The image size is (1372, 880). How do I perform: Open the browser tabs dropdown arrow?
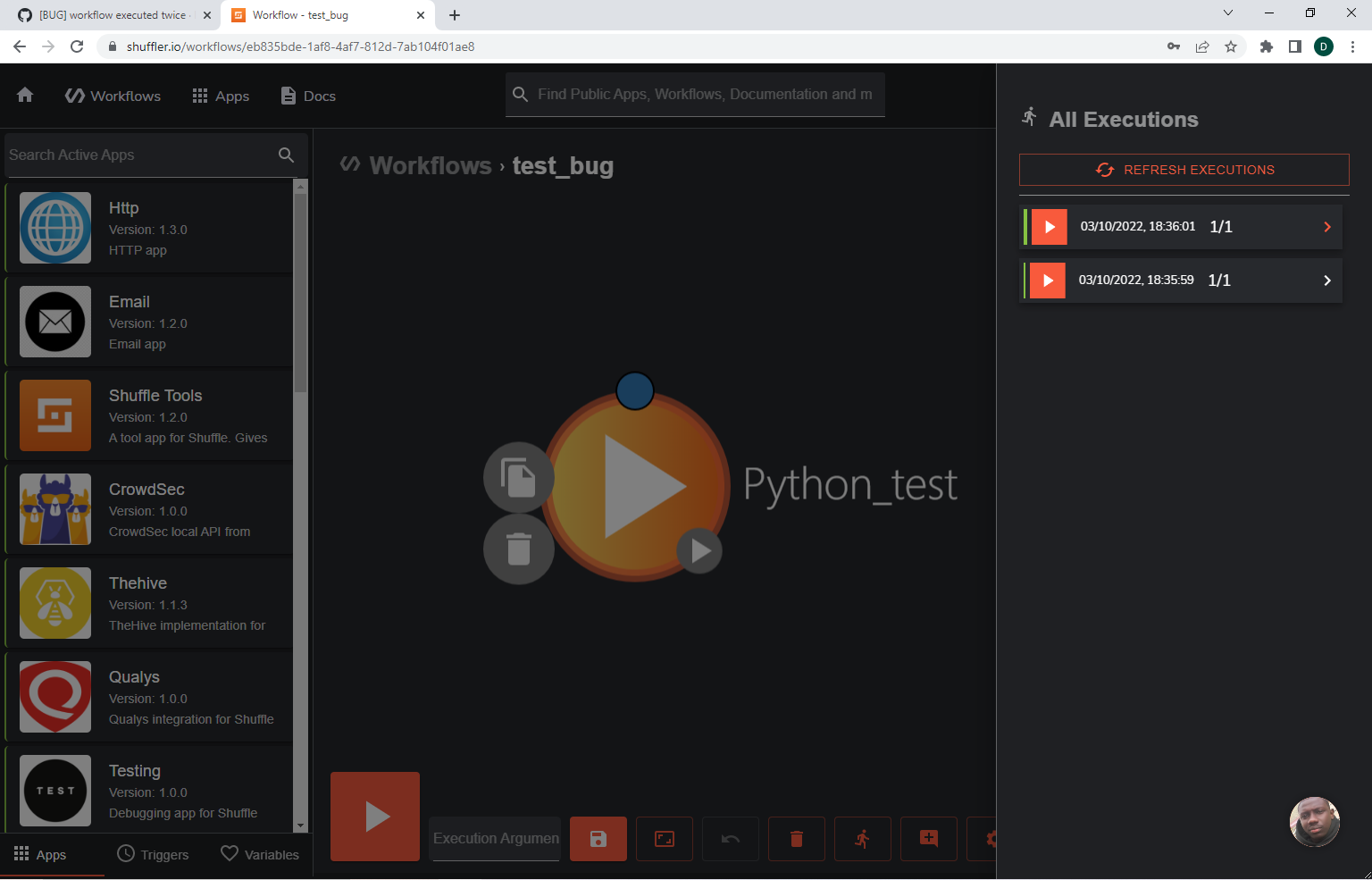point(1228,13)
